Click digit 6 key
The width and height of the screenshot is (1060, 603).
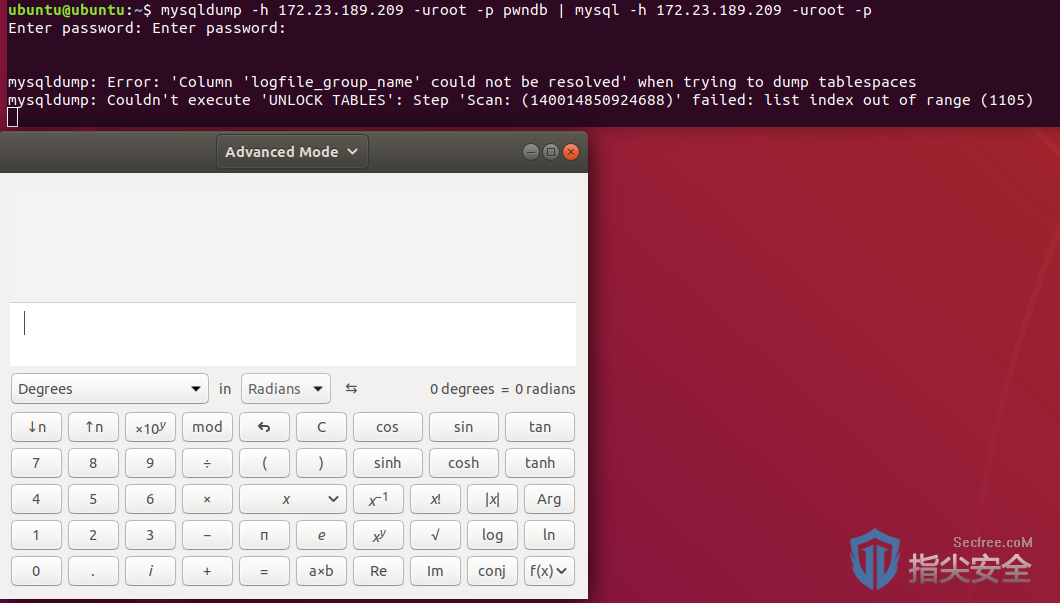click(150, 499)
